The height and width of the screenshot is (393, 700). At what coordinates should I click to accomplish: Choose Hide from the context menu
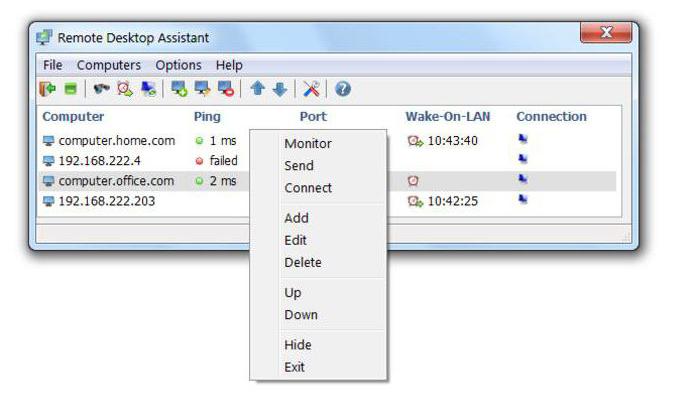(x=298, y=345)
